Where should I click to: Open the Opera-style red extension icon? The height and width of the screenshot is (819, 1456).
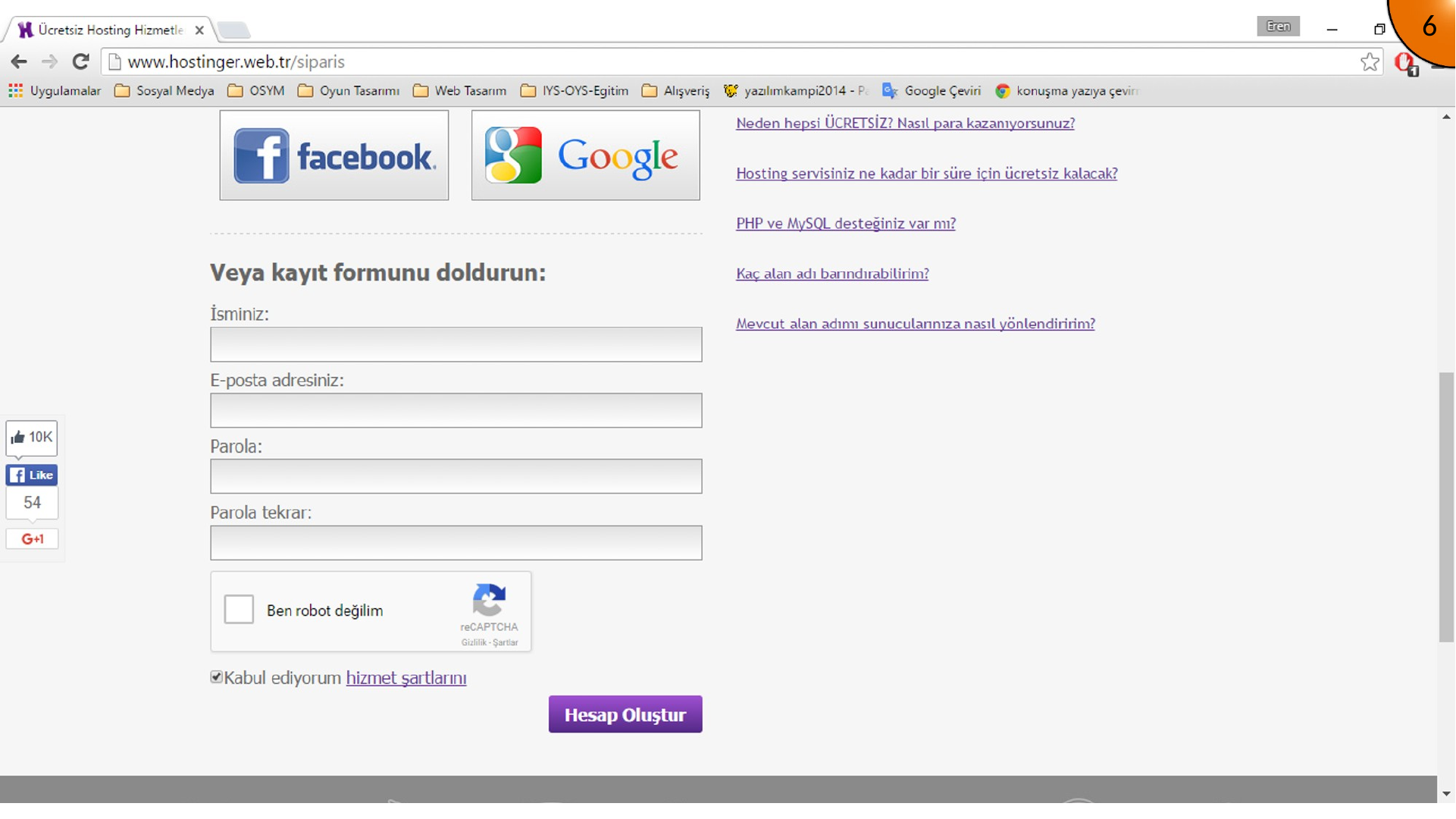[x=1405, y=63]
